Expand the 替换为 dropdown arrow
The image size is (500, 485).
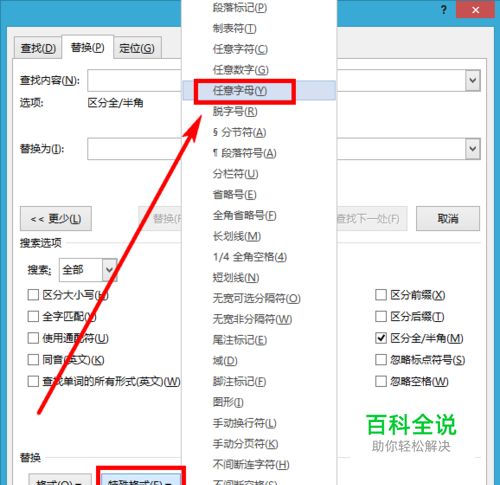pyautogui.click(x=473, y=149)
